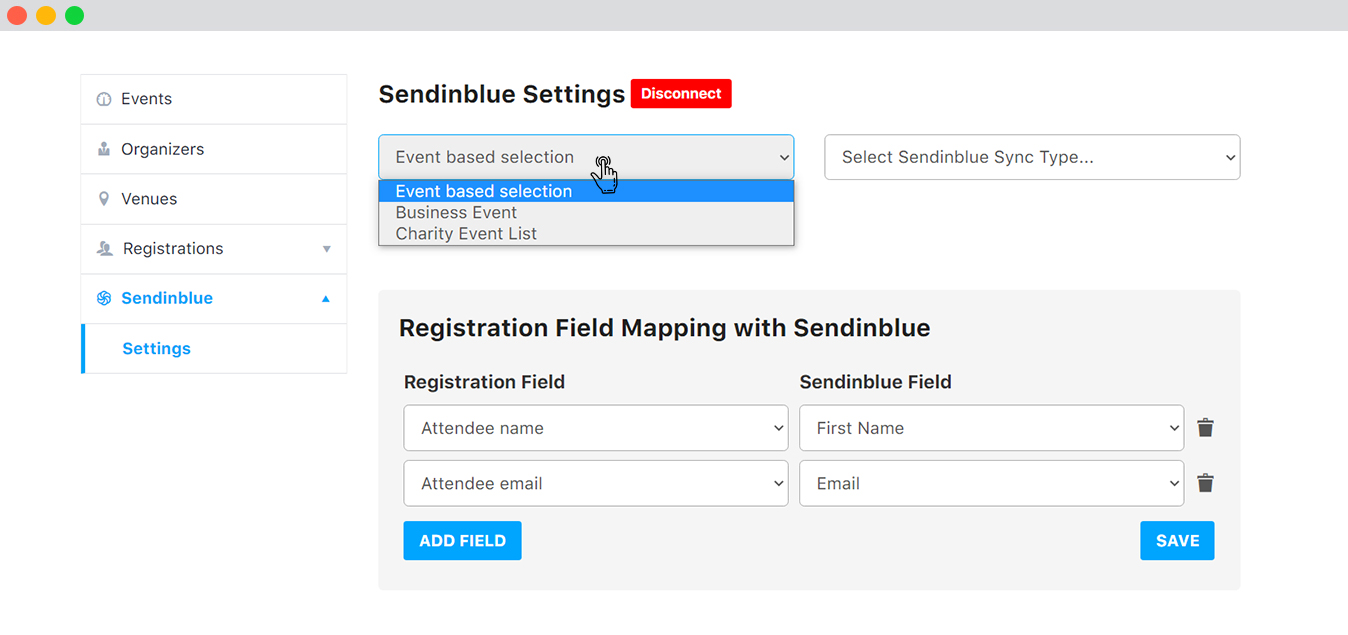
Task: Click the Events info icon in sidebar
Action: tap(103, 99)
